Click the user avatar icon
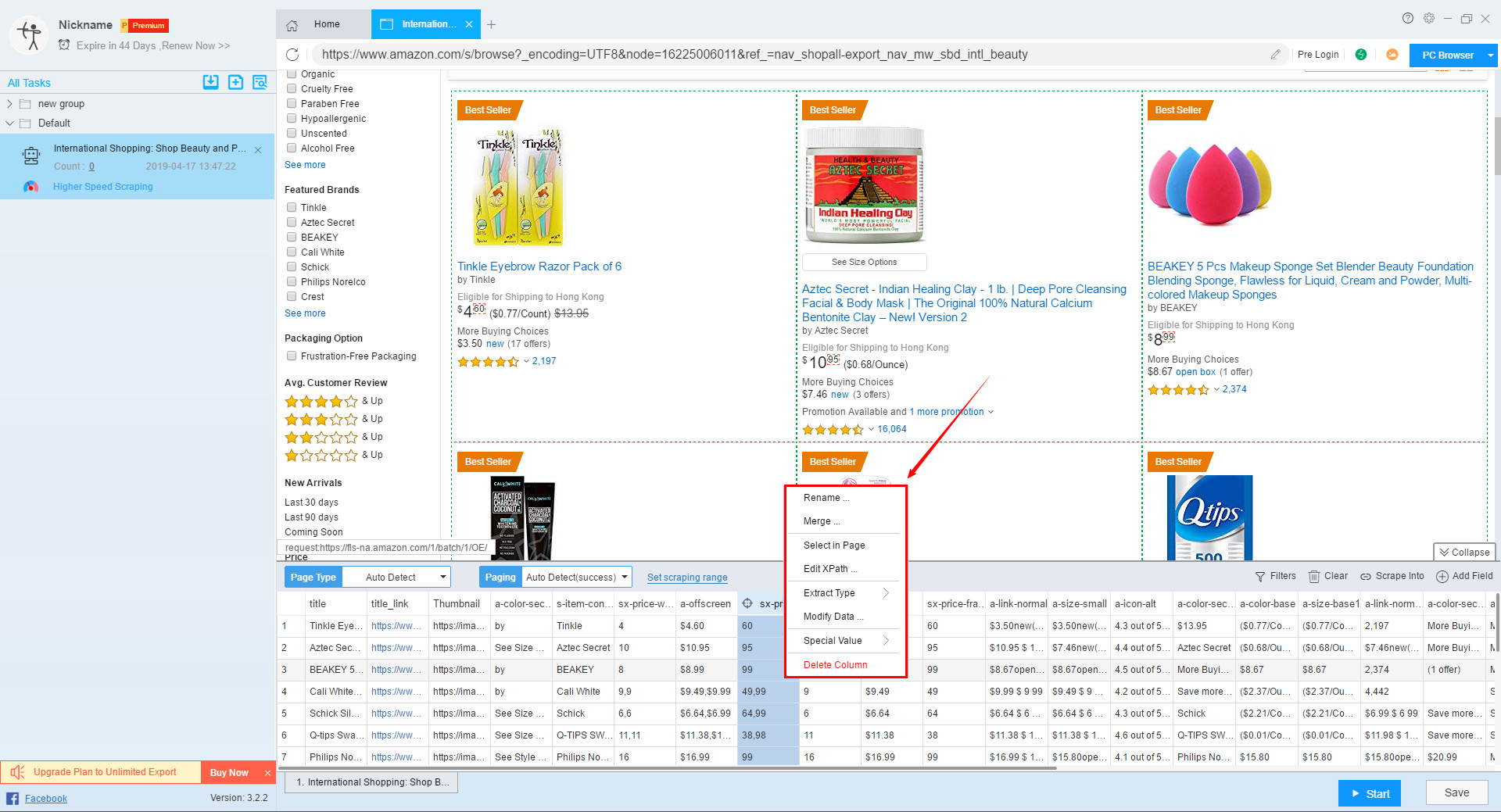Screen dimensions: 1501x812 coord(30,35)
